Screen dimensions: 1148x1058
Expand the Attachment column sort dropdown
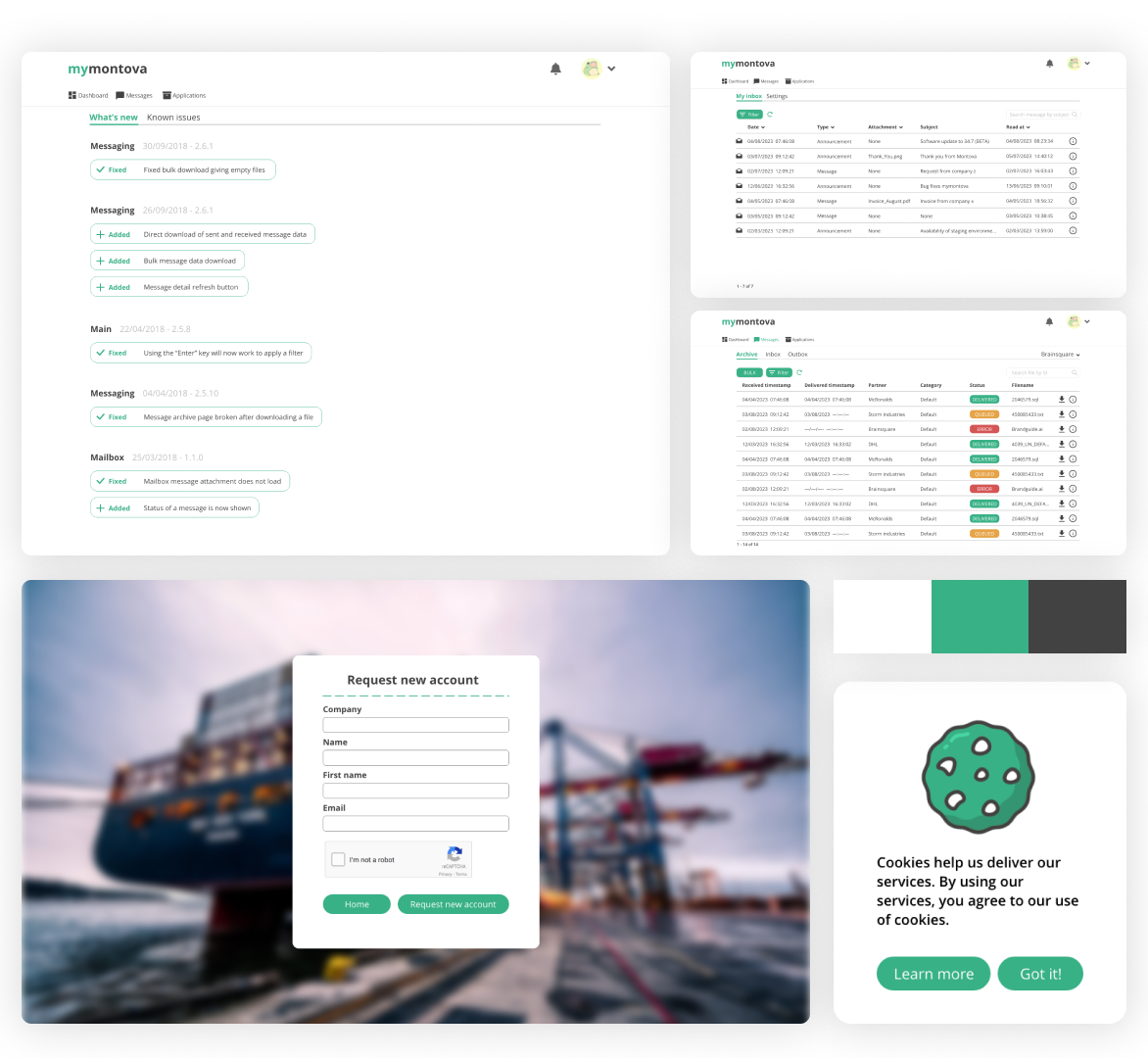click(900, 127)
